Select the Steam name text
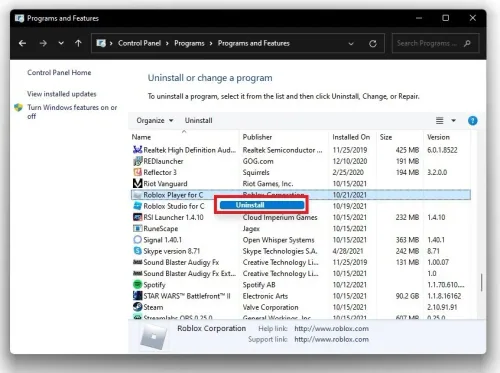The width and height of the screenshot is (500, 373). point(153,307)
